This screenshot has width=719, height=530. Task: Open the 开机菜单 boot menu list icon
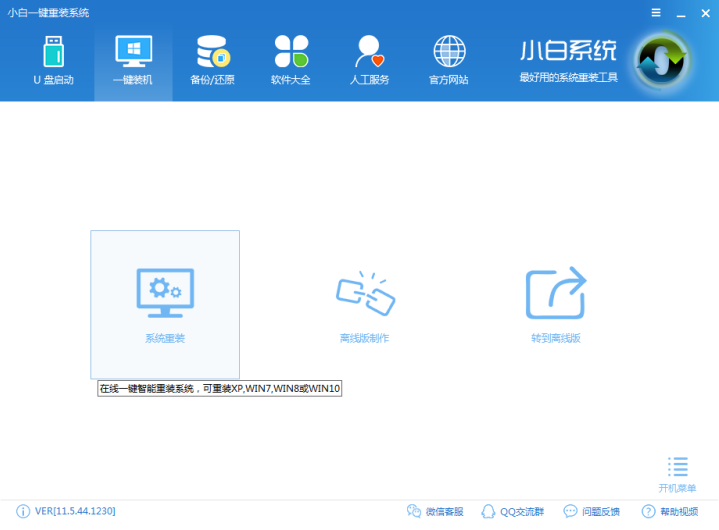[x=678, y=467]
